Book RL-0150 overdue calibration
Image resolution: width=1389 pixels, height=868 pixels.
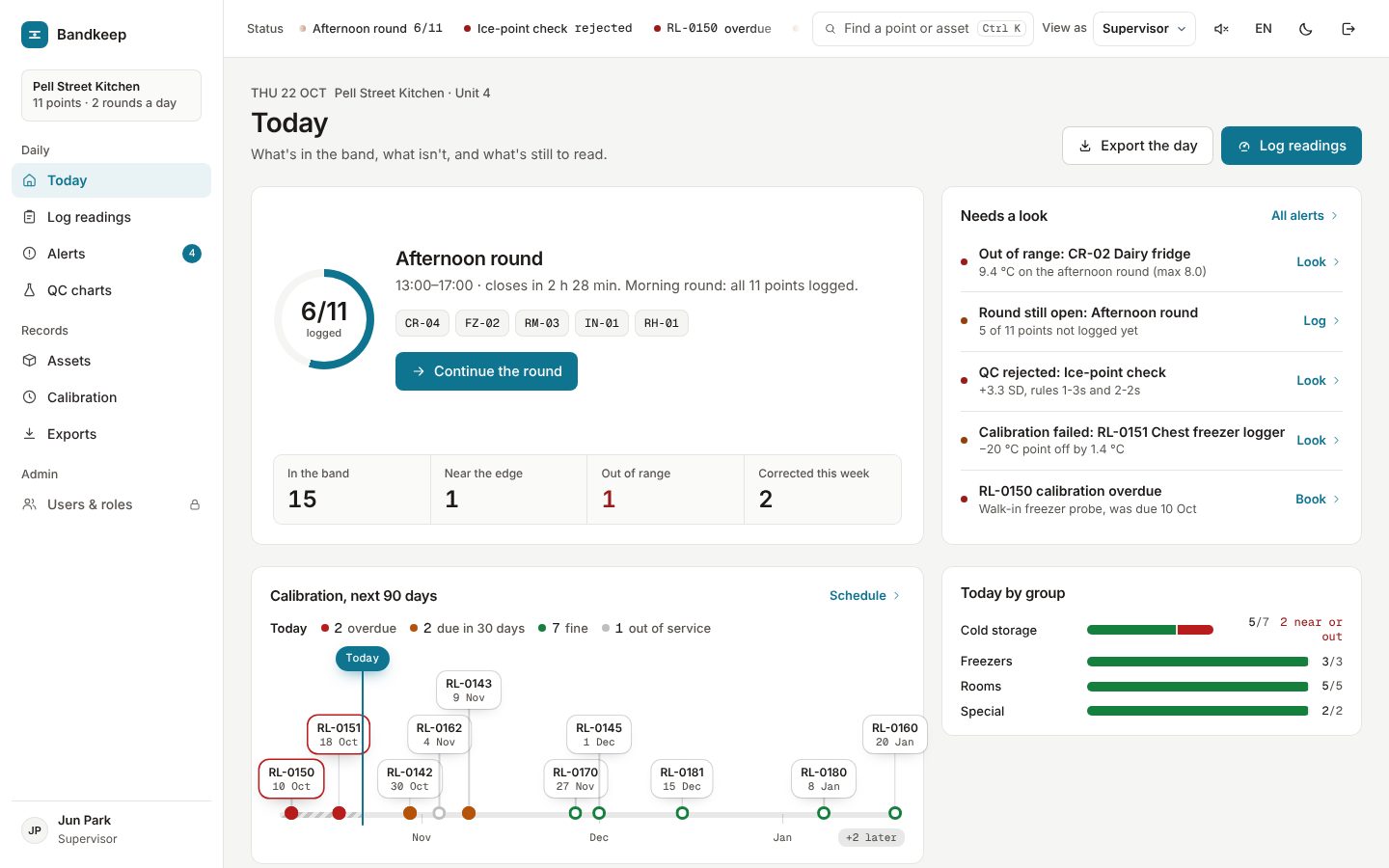1318,500
